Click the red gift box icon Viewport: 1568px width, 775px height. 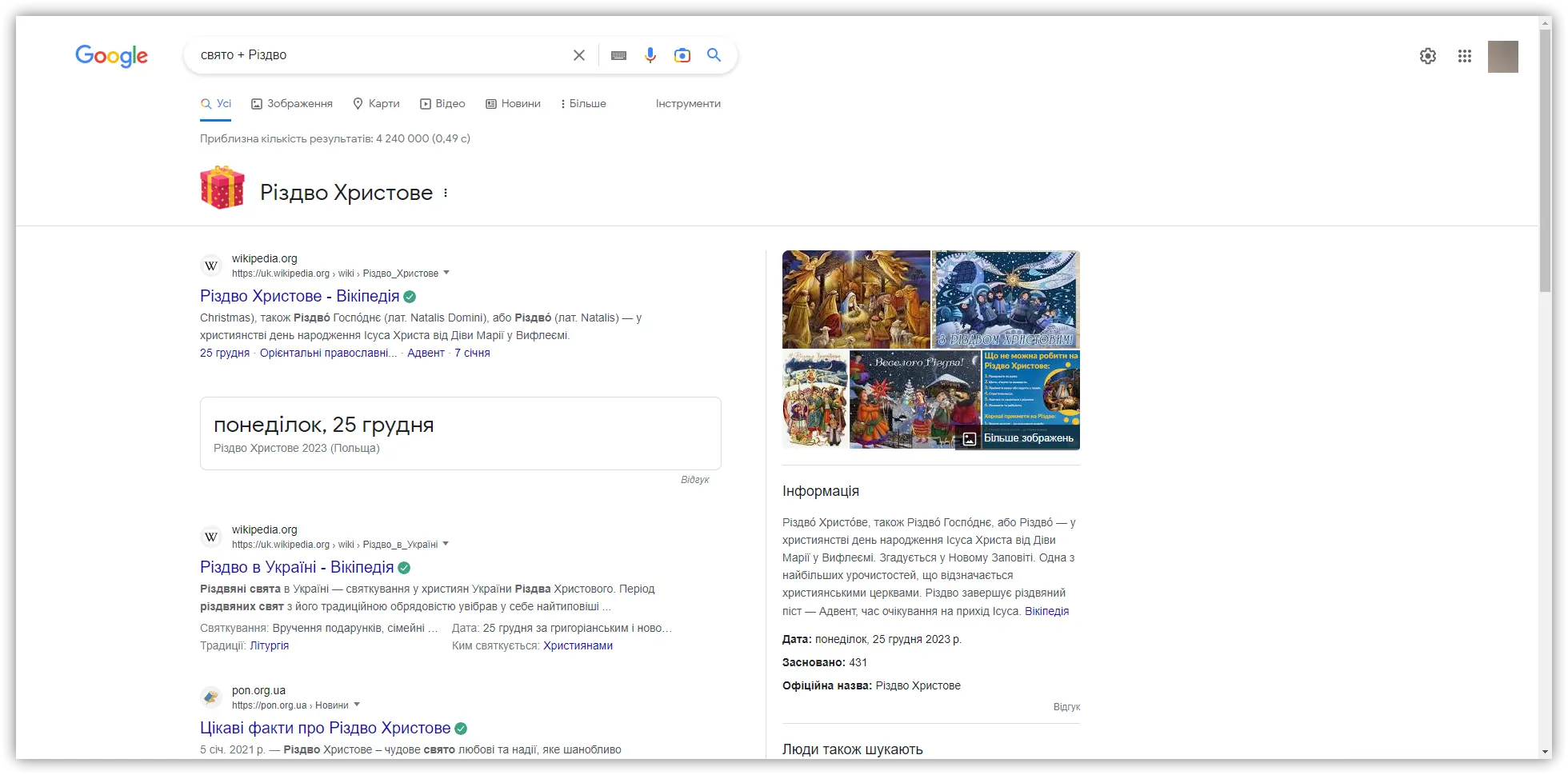[x=222, y=188]
